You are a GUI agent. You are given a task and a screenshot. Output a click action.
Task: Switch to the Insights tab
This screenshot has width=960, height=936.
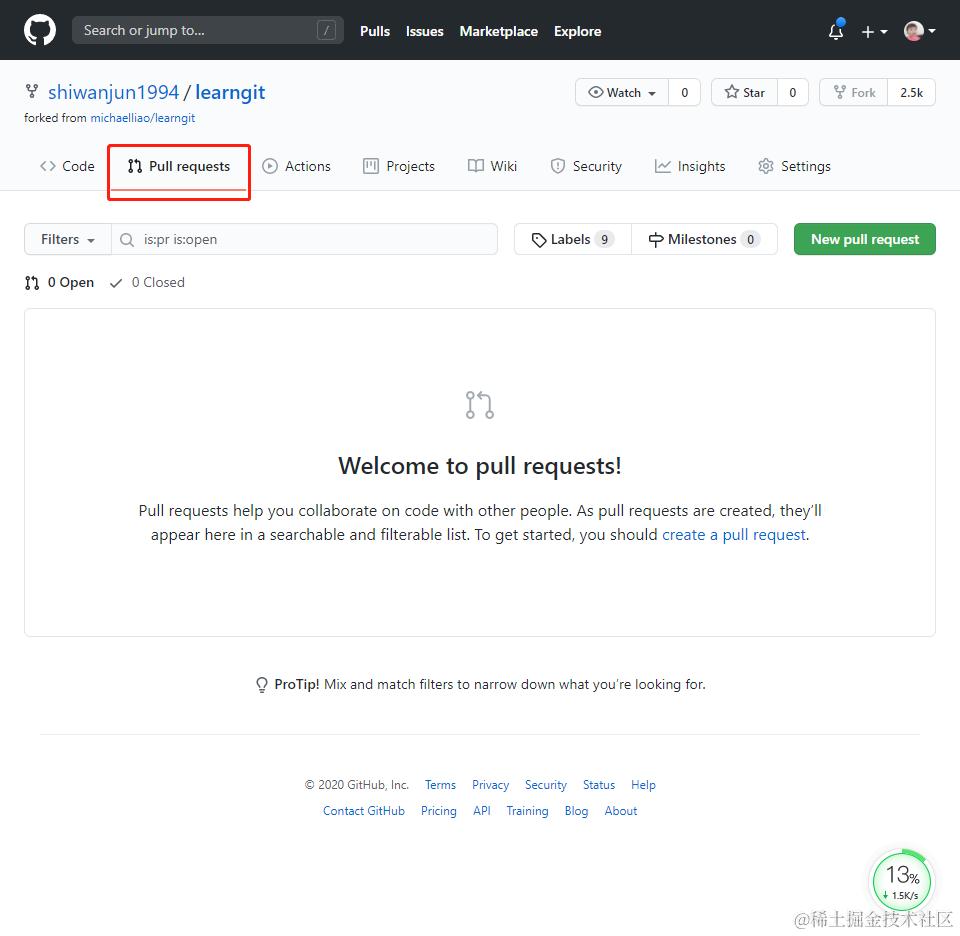(x=690, y=167)
